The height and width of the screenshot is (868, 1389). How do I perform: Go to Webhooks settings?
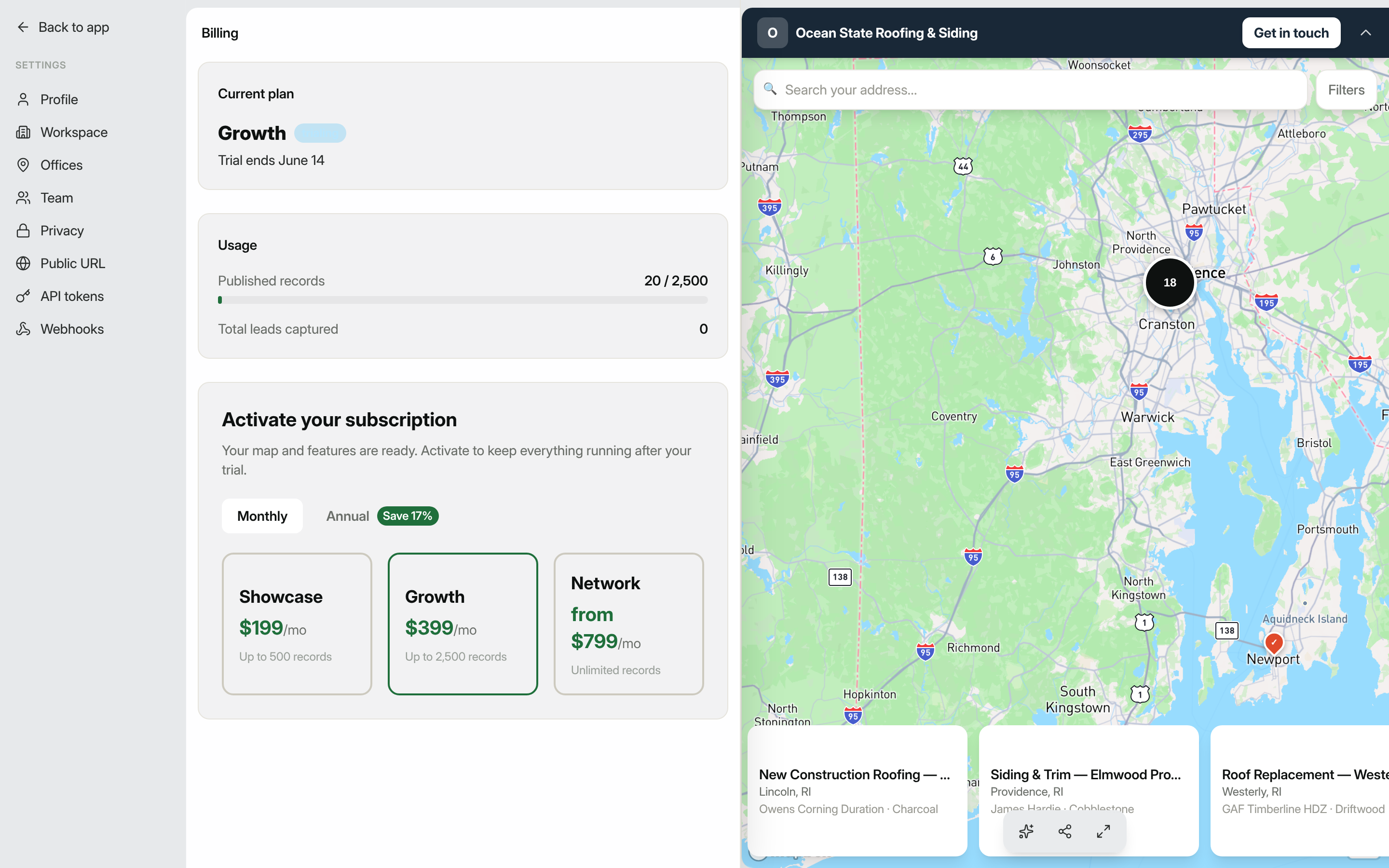coord(93,329)
